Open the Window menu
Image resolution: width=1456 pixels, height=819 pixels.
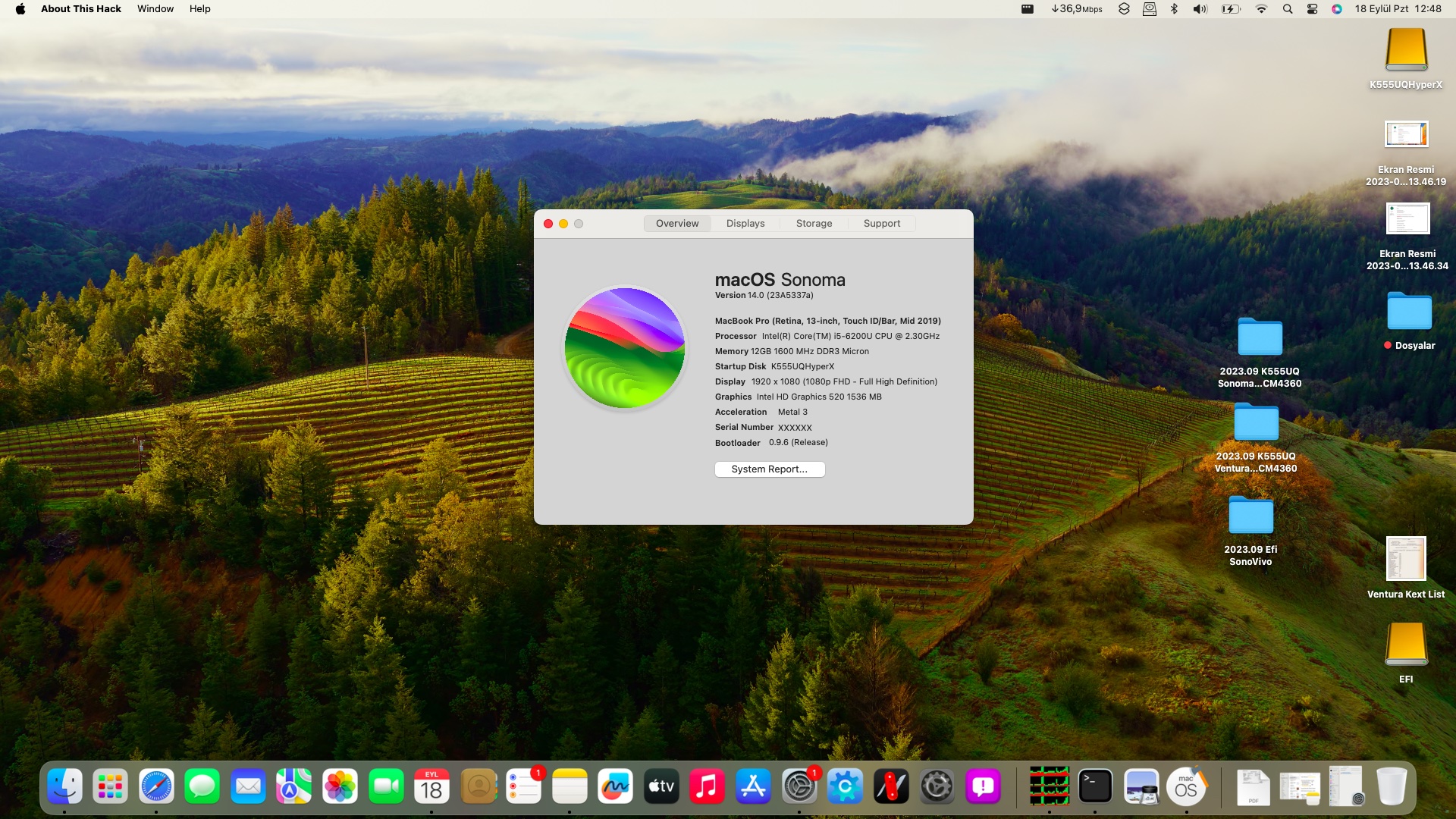click(x=155, y=8)
